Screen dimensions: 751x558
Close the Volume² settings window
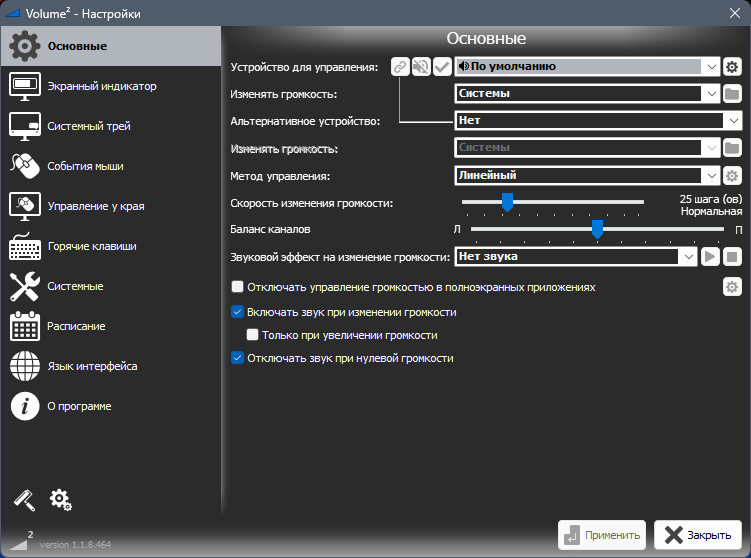(735, 13)
